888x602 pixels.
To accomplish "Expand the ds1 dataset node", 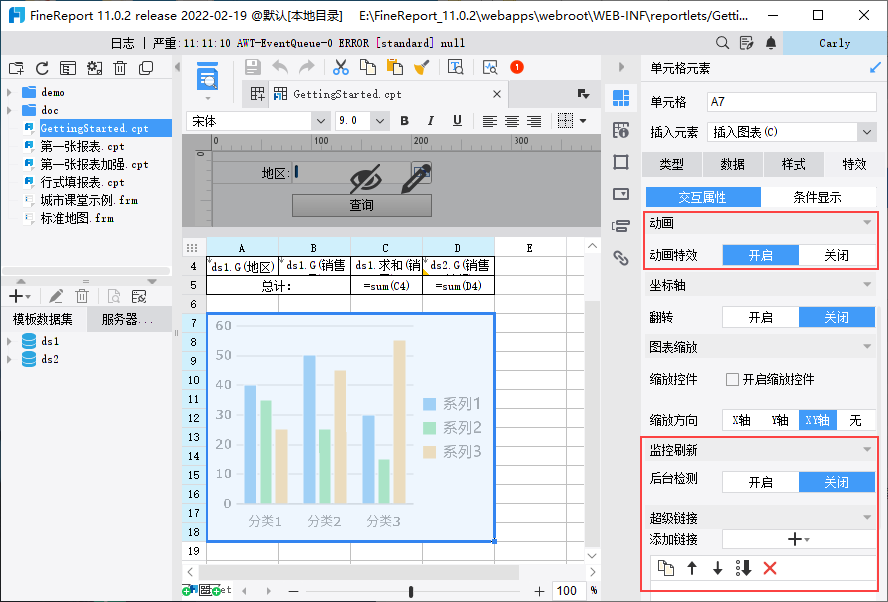I will click(9, 341).
